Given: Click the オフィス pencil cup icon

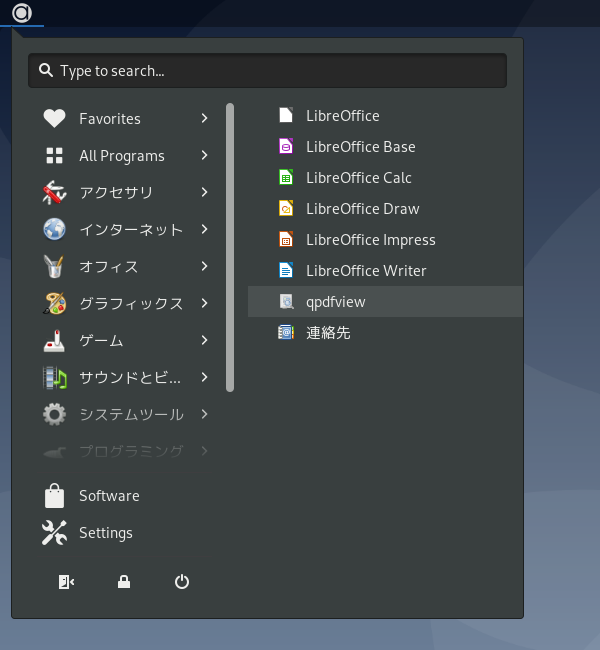Looking at the screenshot, I should (54, 266).
